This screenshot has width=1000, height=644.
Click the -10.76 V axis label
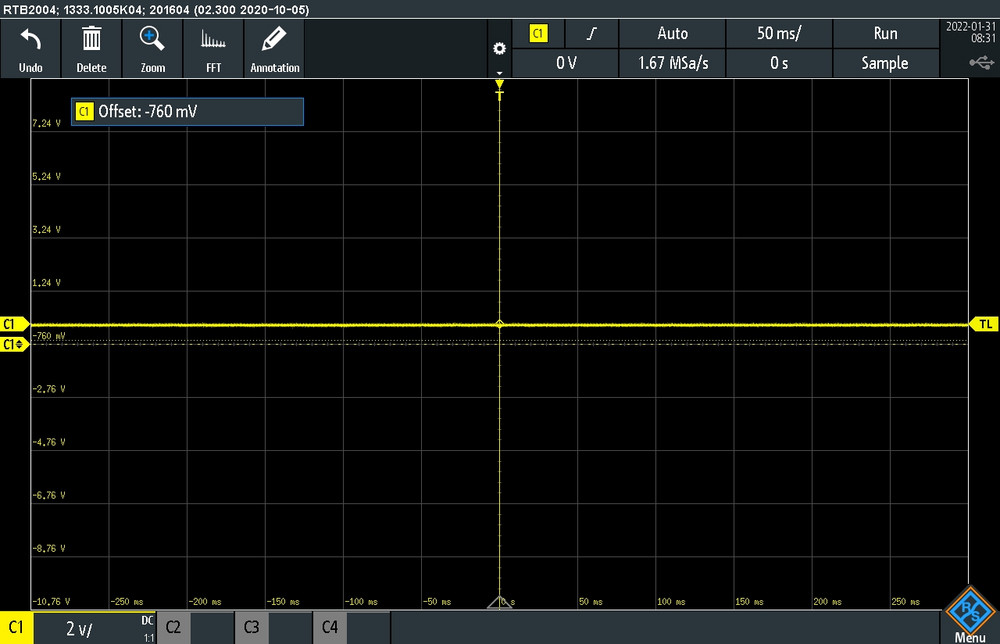tap(51, 601)
